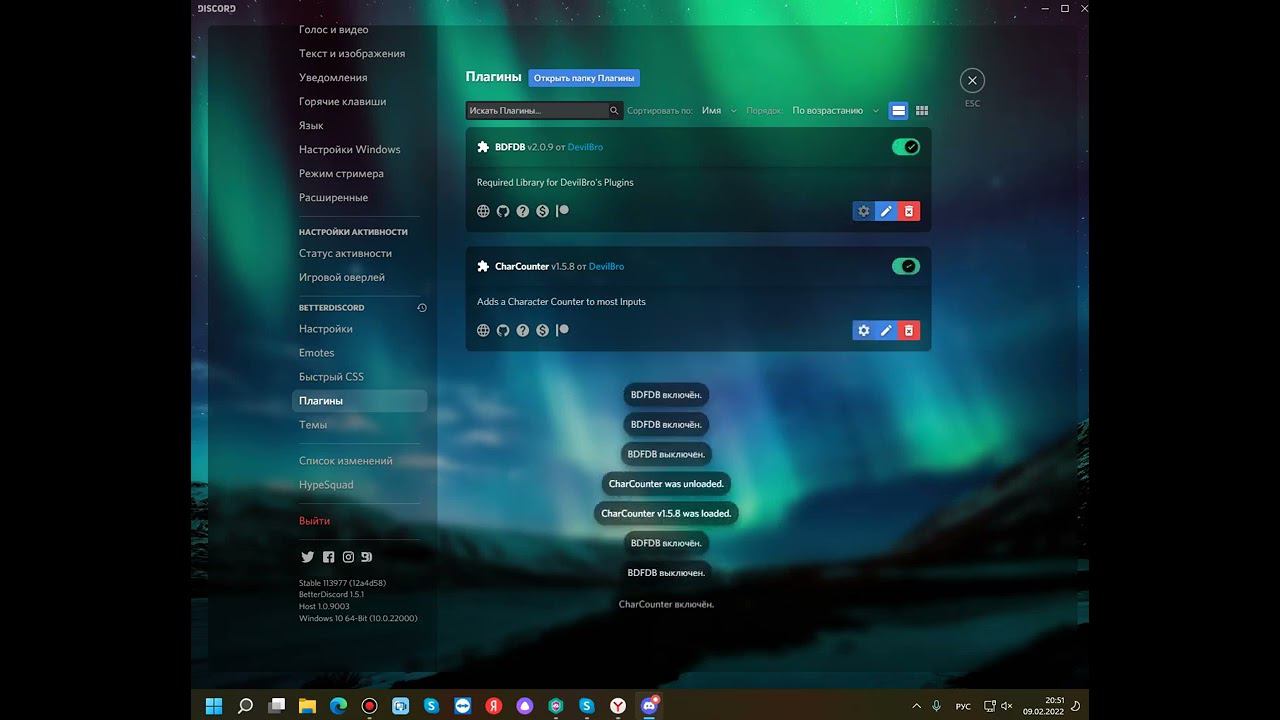
Task: Open Discord Facebook link icon
Action: coord(328,557)
